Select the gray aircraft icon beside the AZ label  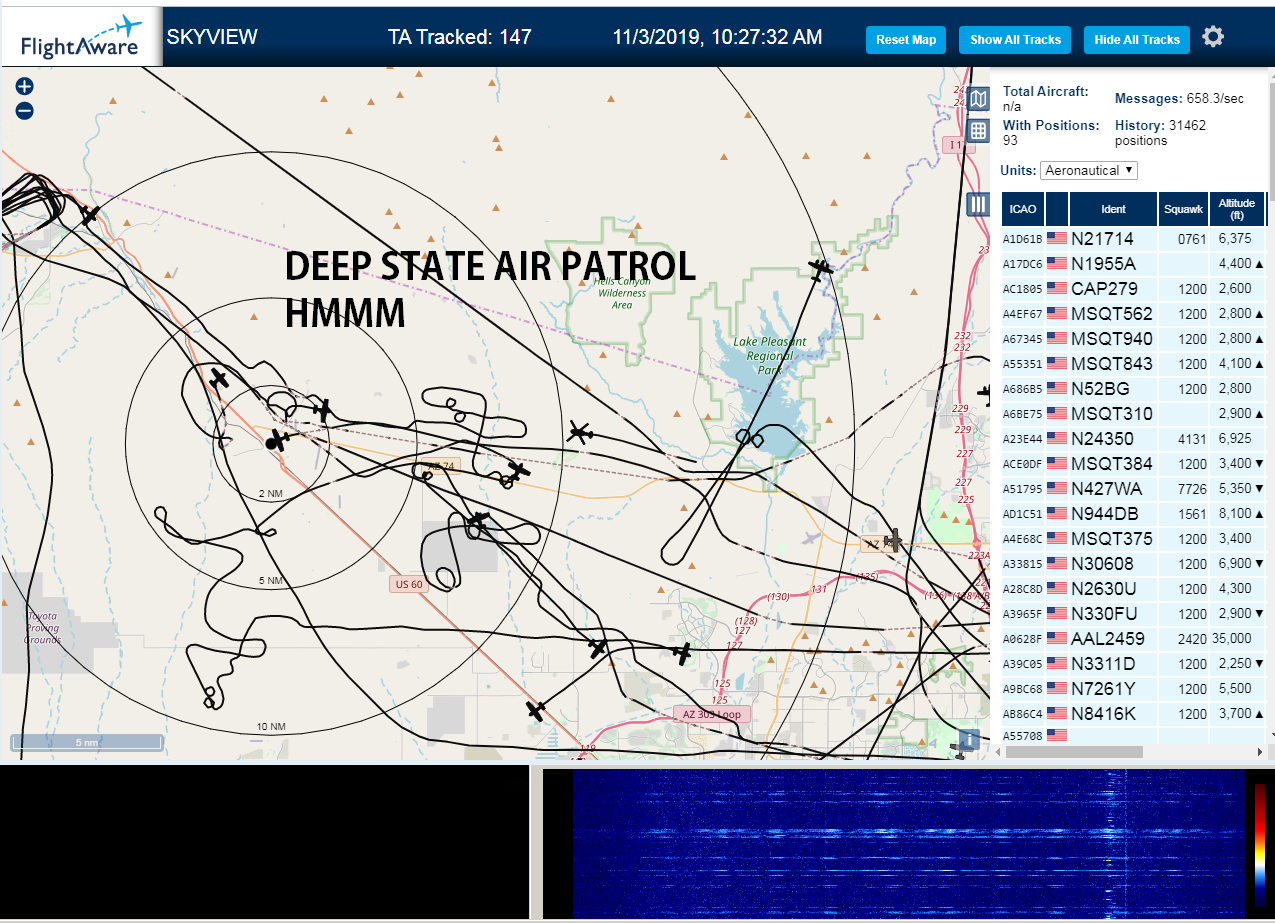[x=895, y=541]
